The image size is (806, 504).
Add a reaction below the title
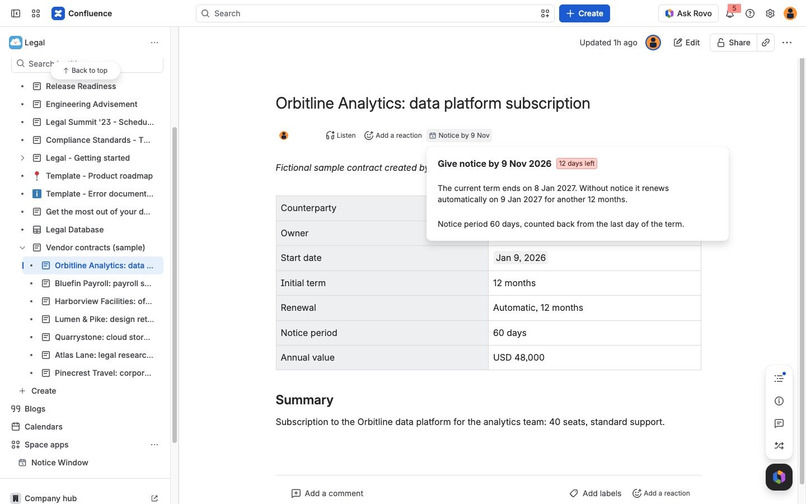pos(393,135)
